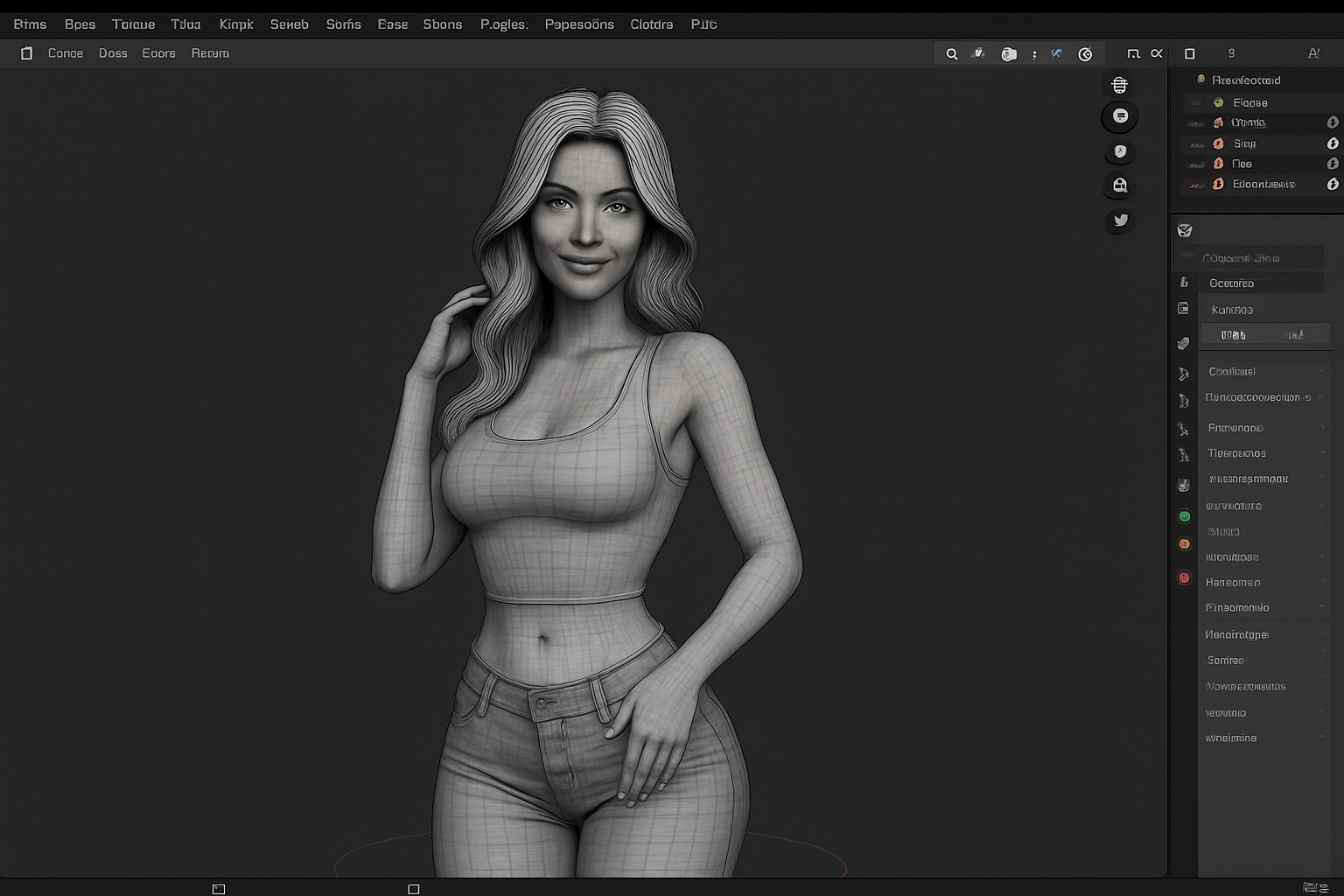The width and height of the screenshot is (1344, 896).
Task: Click the Conoe button in toolbar
Action: point(66,53)
